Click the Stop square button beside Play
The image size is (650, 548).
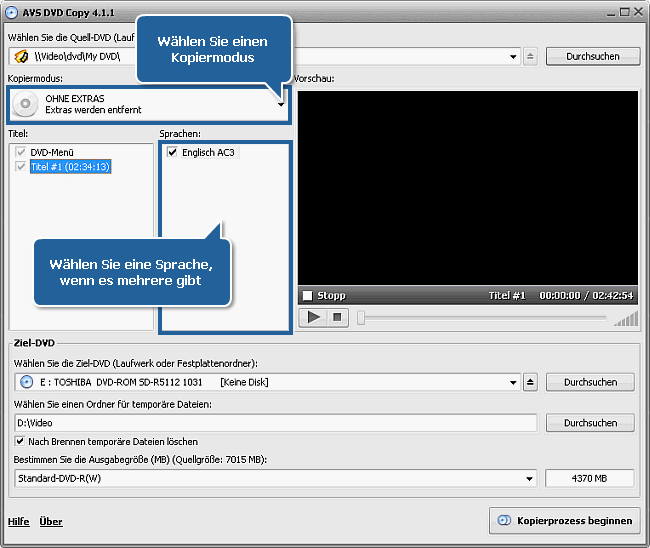(x=337, y=318)
